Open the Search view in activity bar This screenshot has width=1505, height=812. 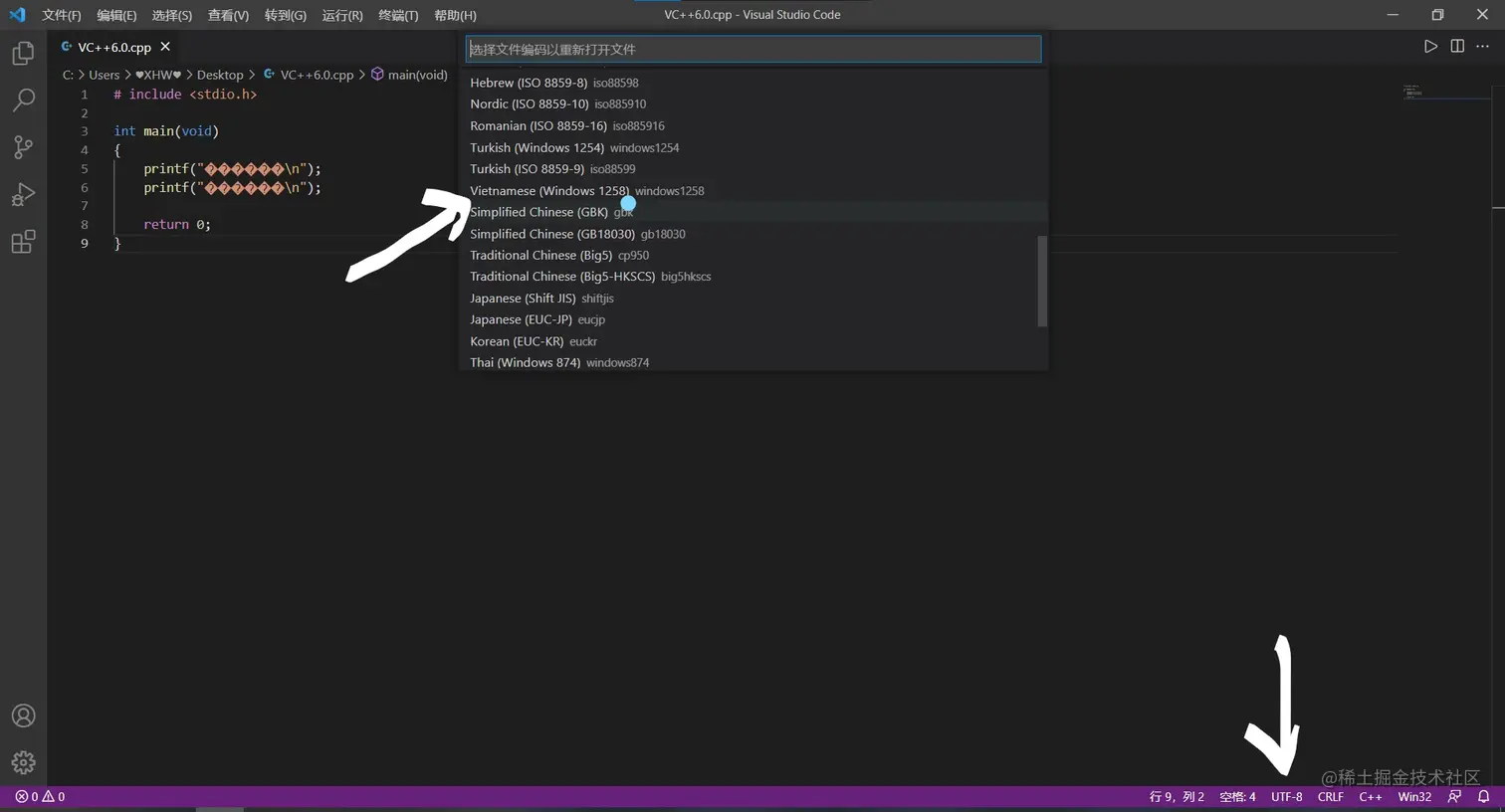pos(23,100)
